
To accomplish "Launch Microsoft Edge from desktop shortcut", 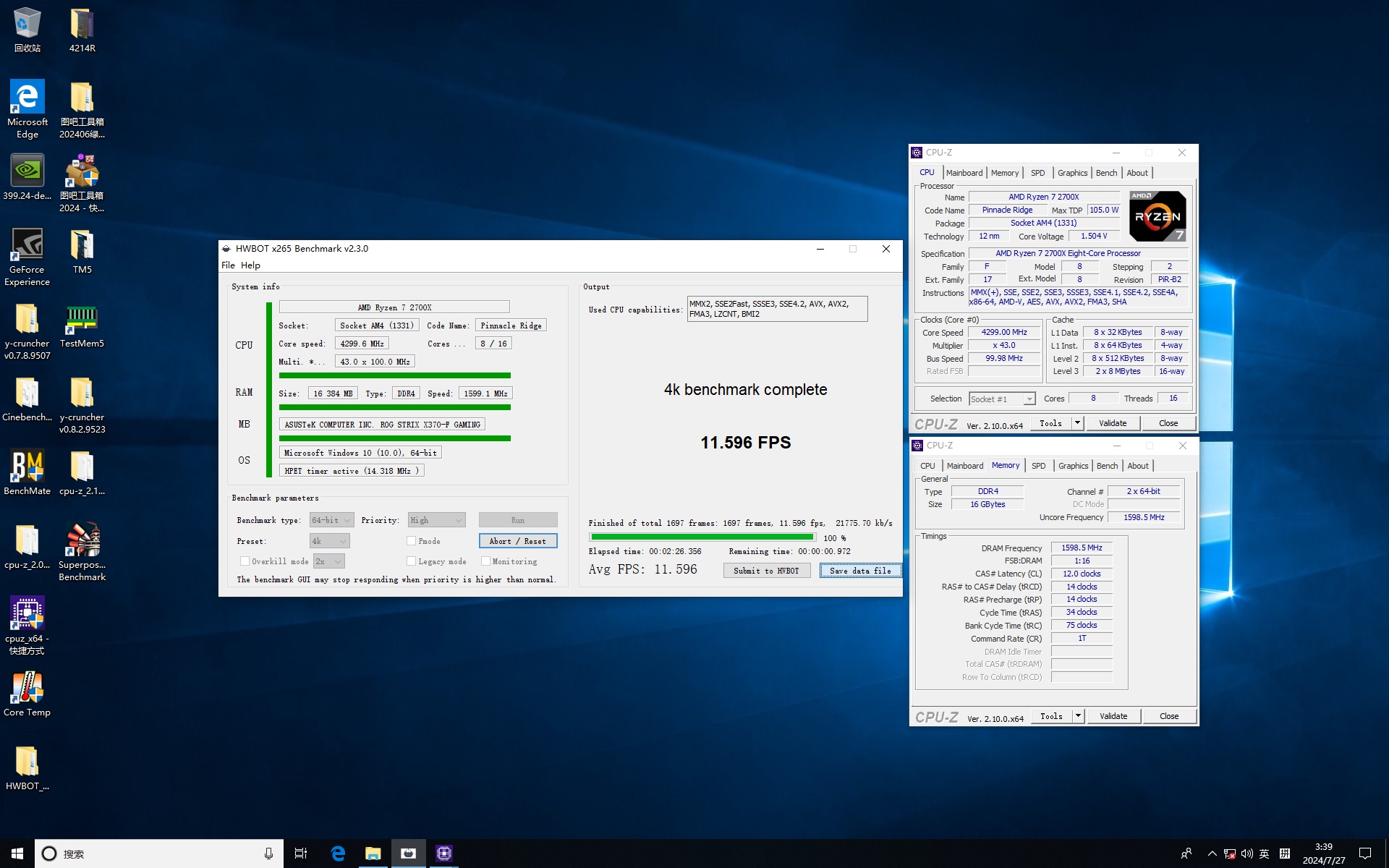I will coord(27,109).
